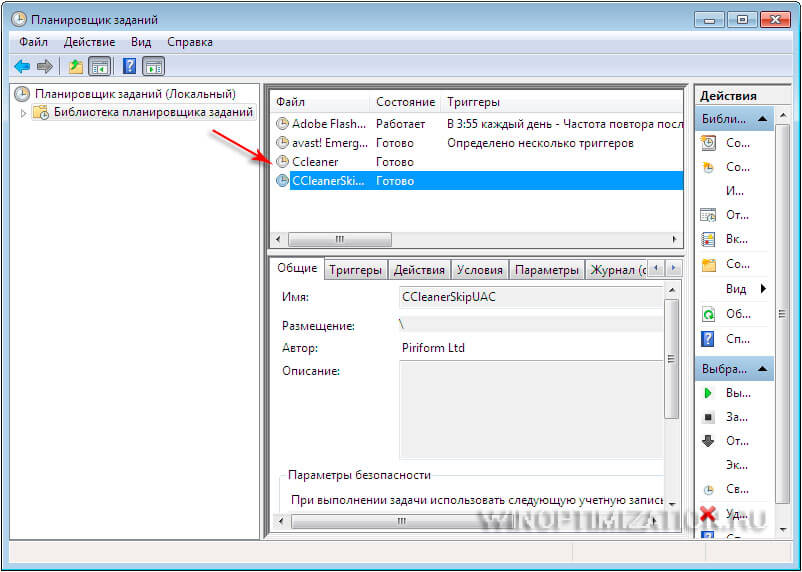Click the task list horizontal scrollbar thumb
Image resolution: width=802 pixels, height=572 pixels.
[x=339, y=239]
